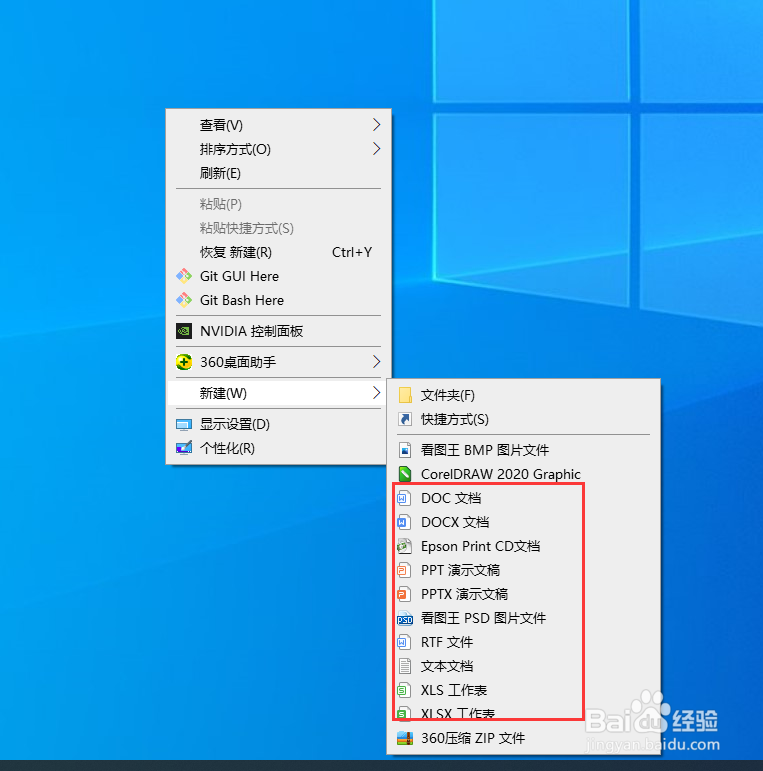The height and width of the screenshot is (771, 763).
Task: Expand the 新建(W) submenu arrow
Action: click(377, 393)
